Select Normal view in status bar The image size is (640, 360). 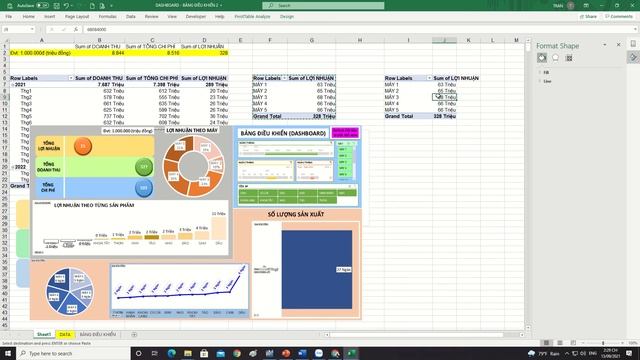point(546,343)
